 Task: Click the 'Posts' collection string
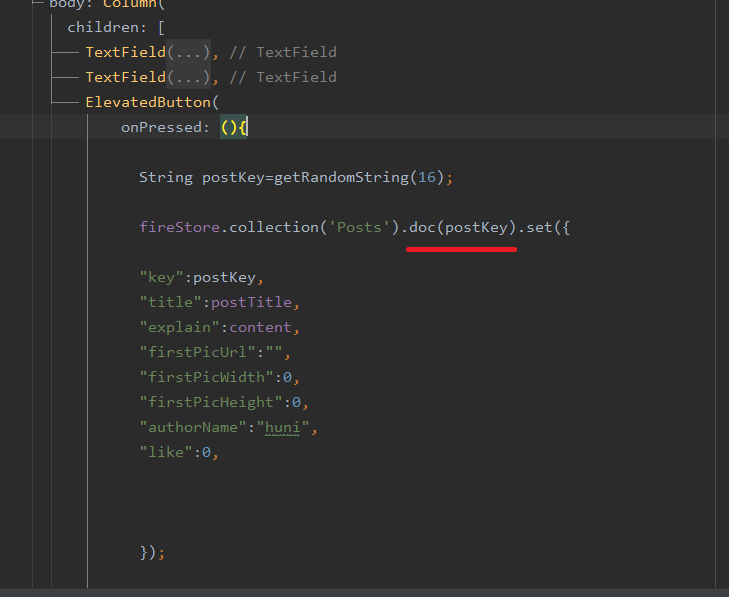coord(359,227)
